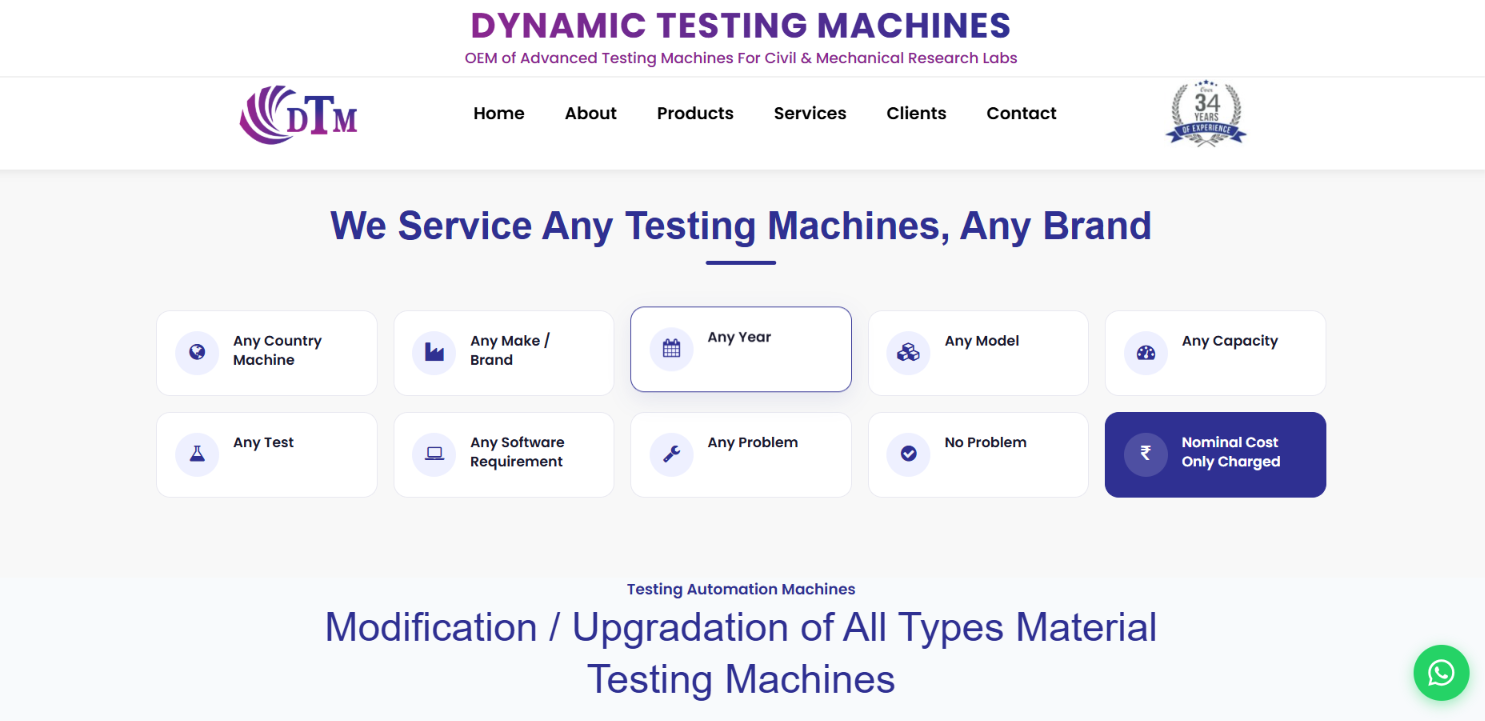Click the OEM of Advanced Testing Machines tagline

(741, 58)
